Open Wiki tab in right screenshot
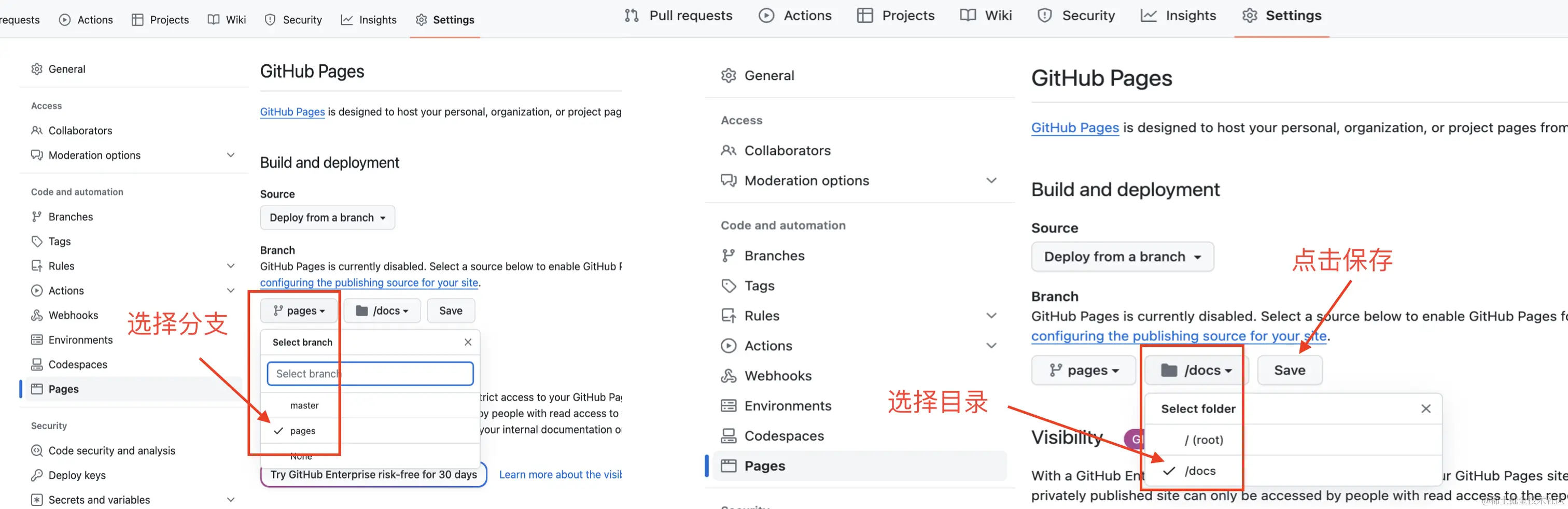Viewport: 1568px width, 509px height. point(986,15)
